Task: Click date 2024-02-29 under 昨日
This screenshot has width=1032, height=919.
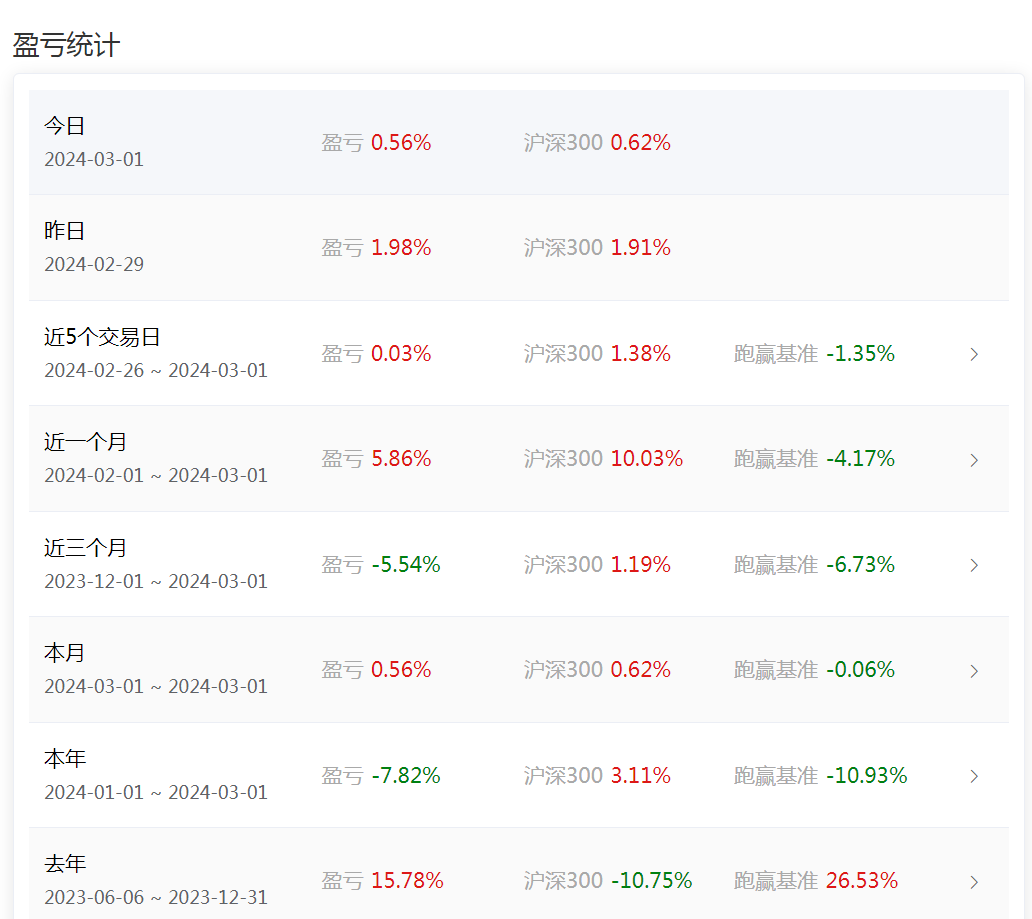Action: tap(93, 264)
